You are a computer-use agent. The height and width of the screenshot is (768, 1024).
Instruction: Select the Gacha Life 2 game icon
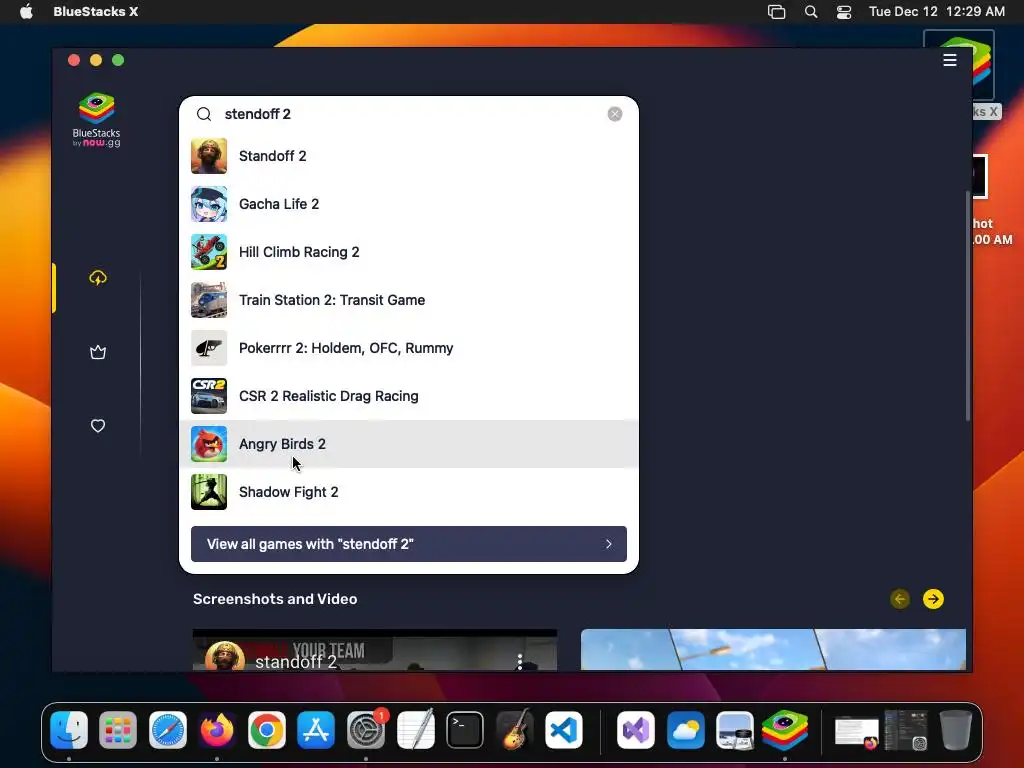pyautogui.click(x=209, y=204)
